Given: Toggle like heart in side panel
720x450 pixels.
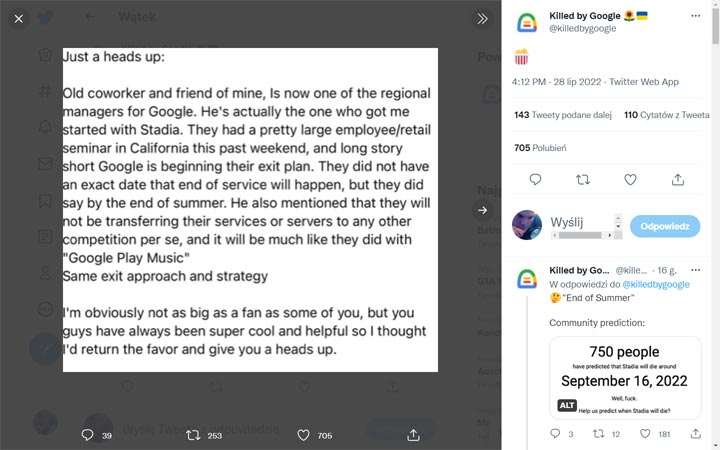Looking at the screenshot, I should [630, 180].
